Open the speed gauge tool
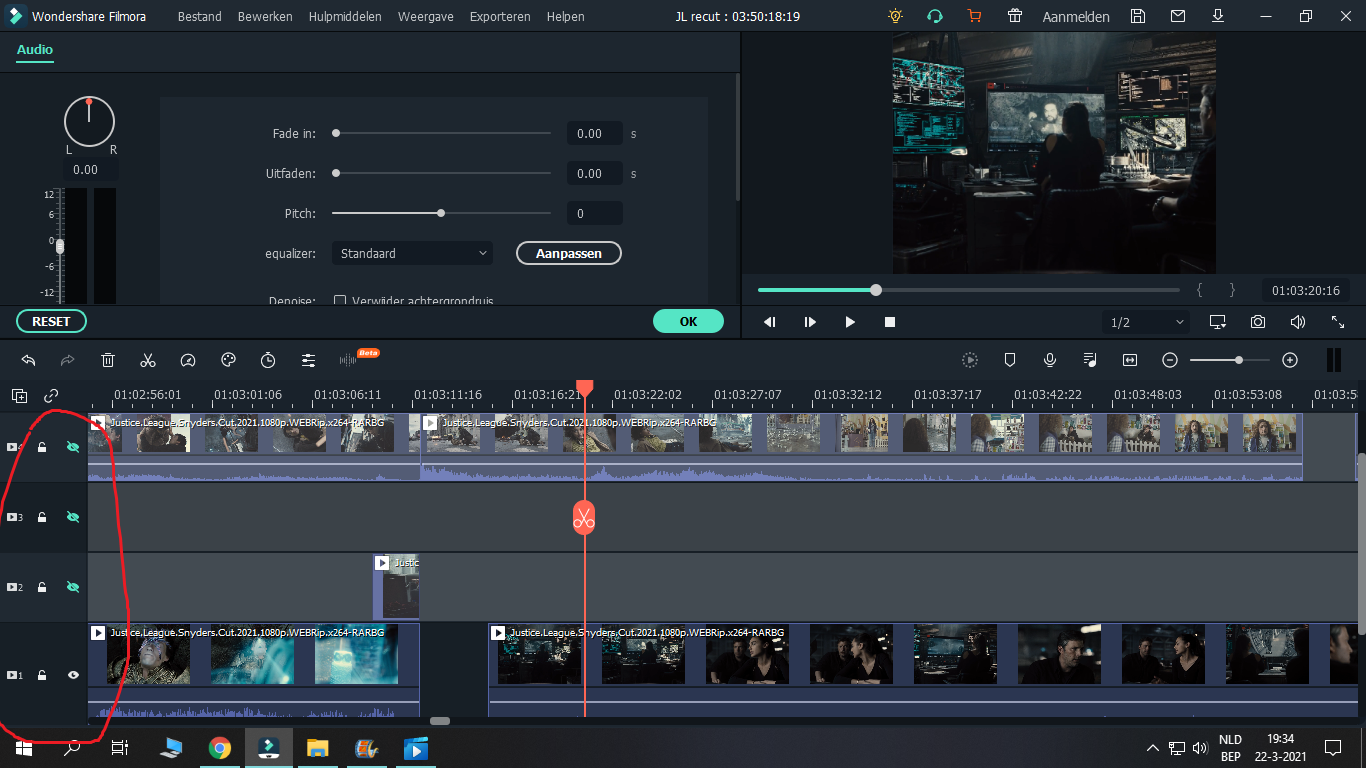1366x768 pixels. pos(188,360)
